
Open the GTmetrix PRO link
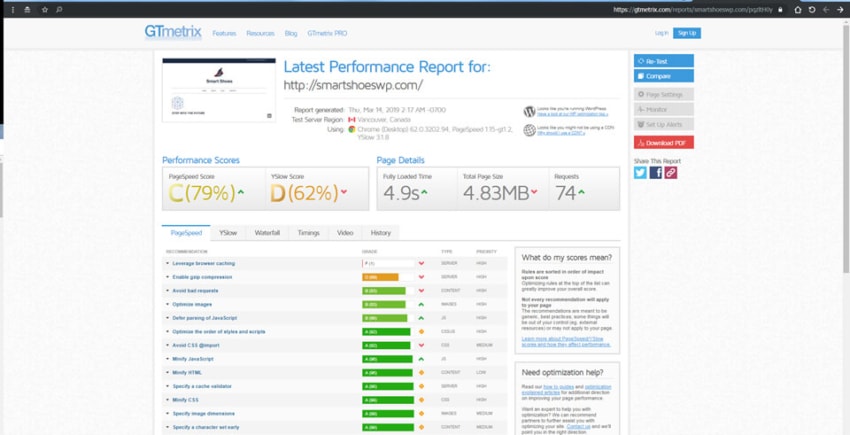[x=327, y=33]
